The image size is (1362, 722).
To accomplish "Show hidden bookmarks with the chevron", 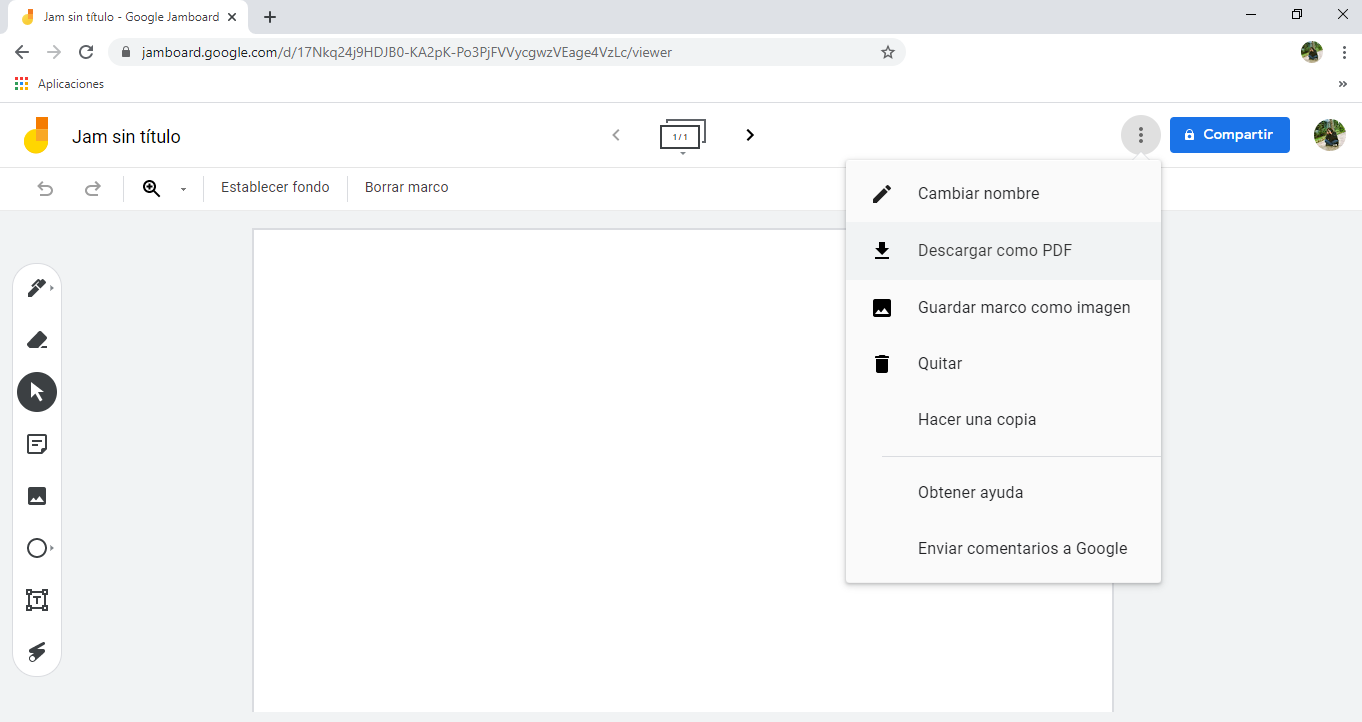I will coord(1343,84).
